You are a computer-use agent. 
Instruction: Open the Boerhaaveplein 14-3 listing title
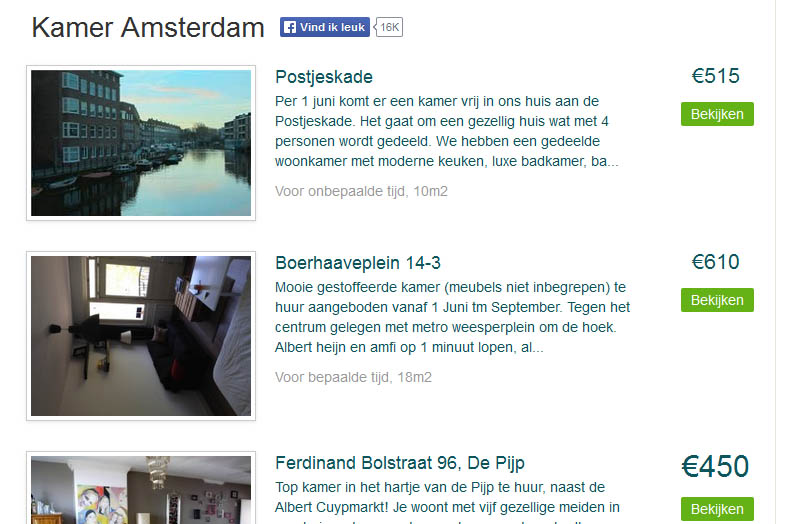[358, 263]
